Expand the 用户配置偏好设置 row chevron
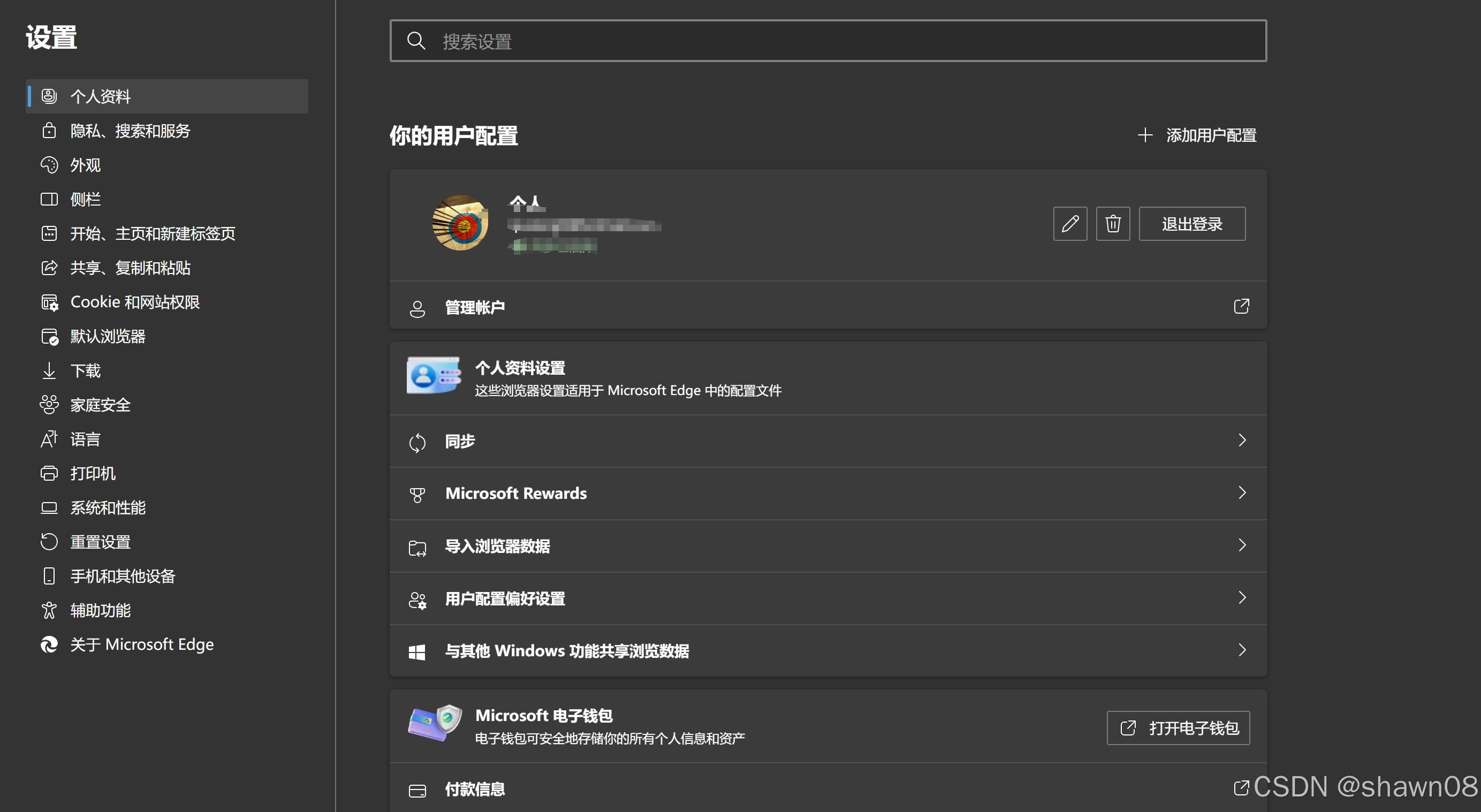The image size is (1481, 812). pos(1242,598)
